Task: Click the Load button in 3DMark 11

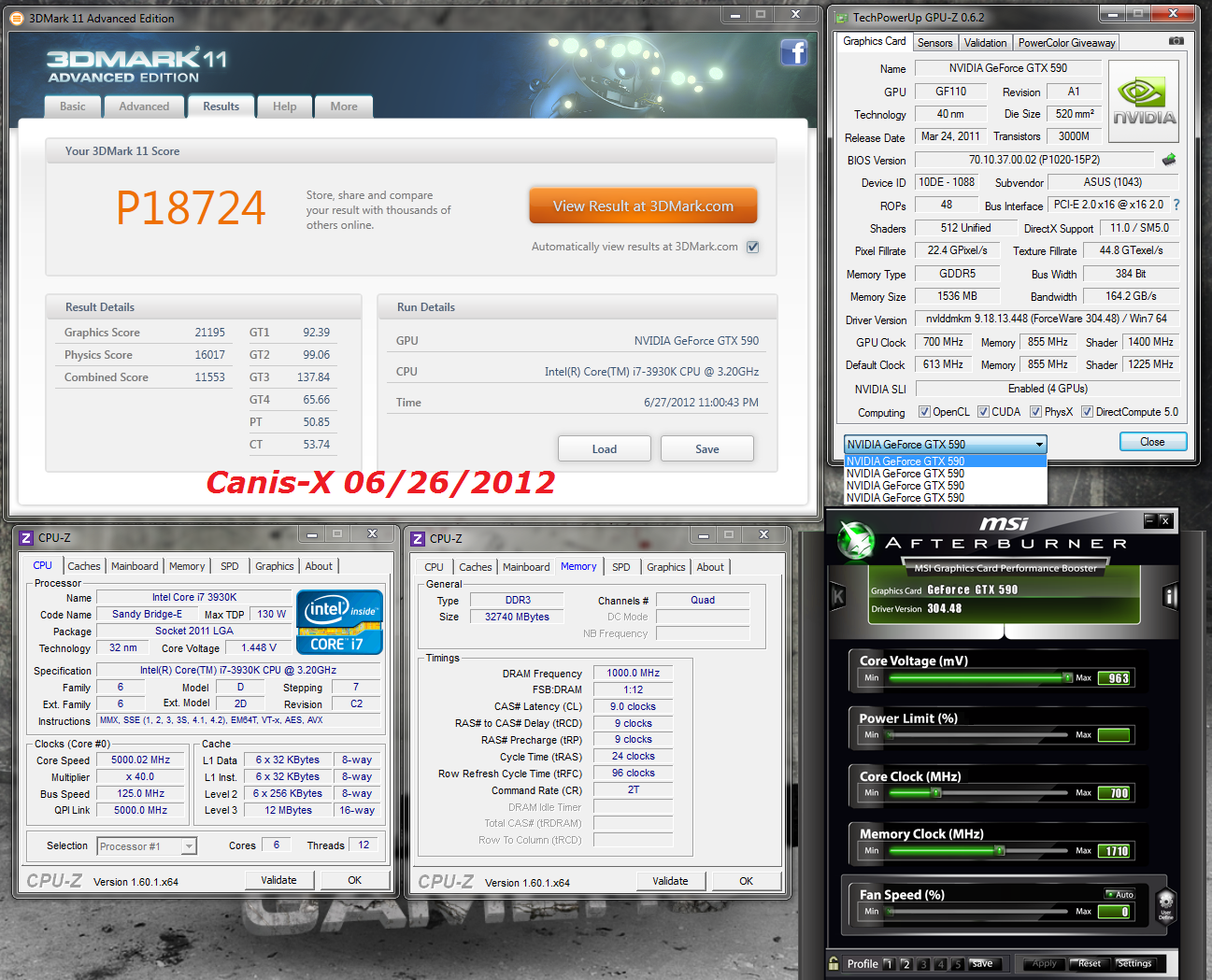Action: pos(605,449)
